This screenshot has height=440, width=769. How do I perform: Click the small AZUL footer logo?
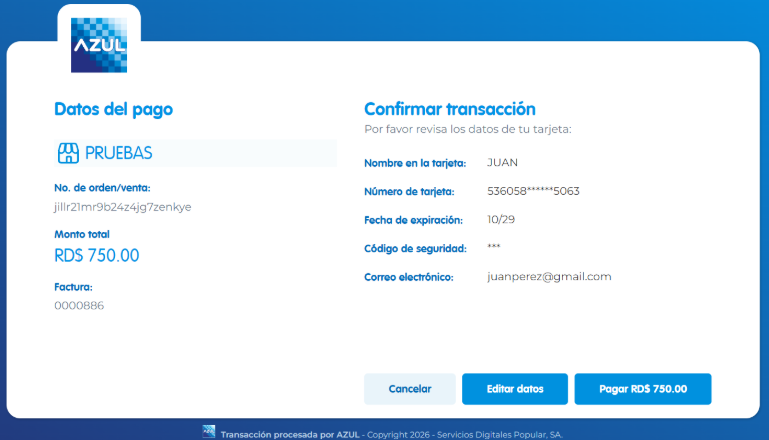(209, 432)
